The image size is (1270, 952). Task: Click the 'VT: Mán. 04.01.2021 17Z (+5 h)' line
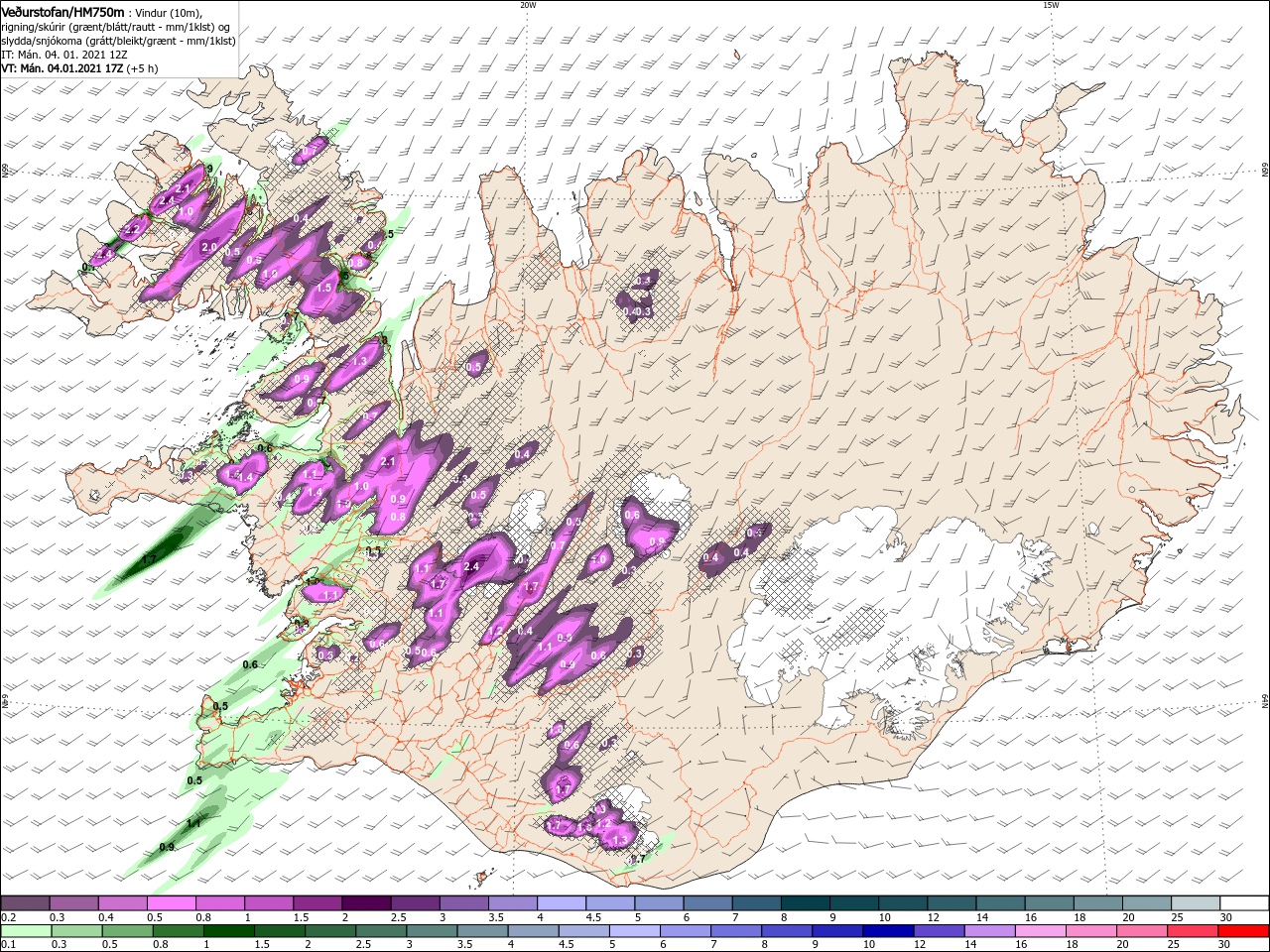point(80,68)
